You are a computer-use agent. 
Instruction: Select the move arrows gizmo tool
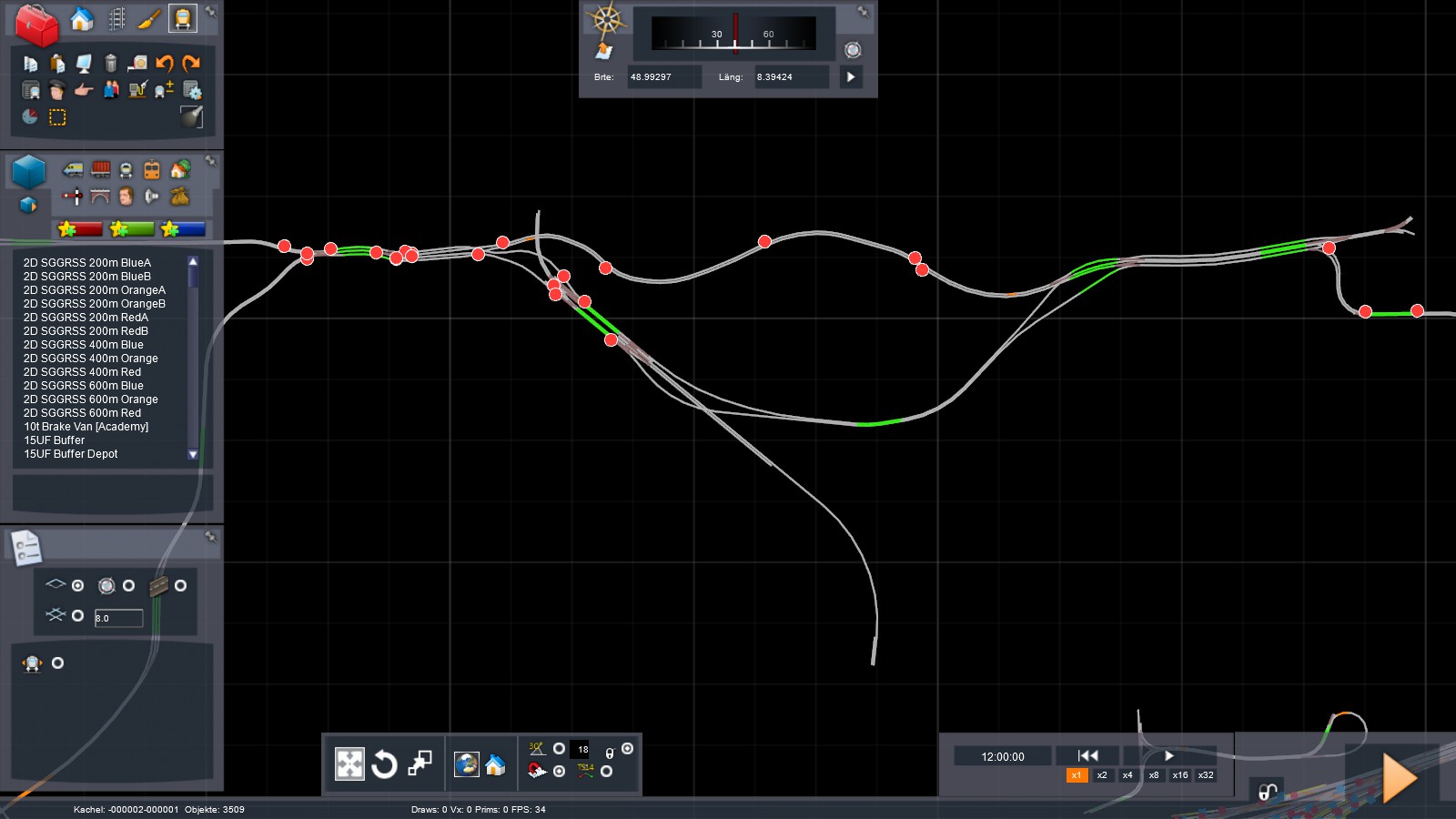click(349, 763)
